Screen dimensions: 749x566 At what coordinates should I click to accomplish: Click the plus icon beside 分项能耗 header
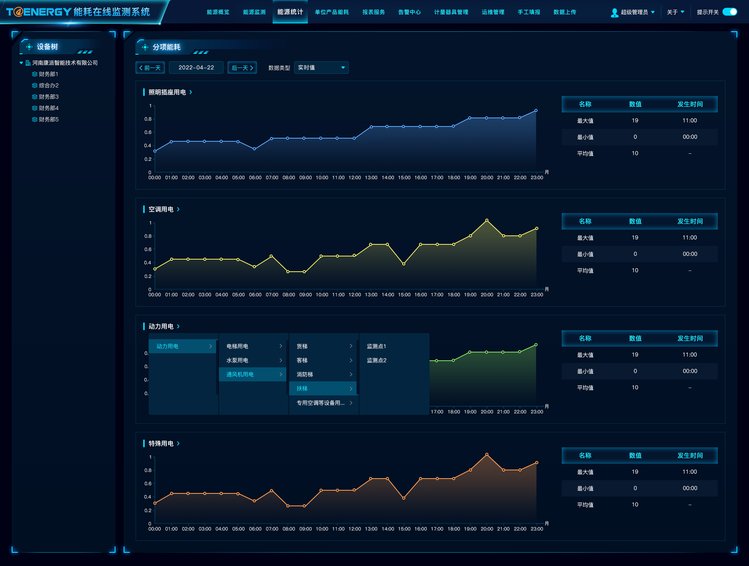click(144, 47)
